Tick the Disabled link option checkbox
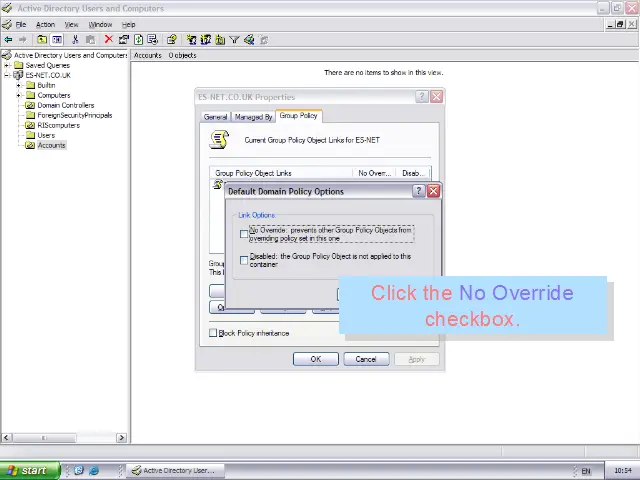The image size is (640, 480). coord(244,260)
